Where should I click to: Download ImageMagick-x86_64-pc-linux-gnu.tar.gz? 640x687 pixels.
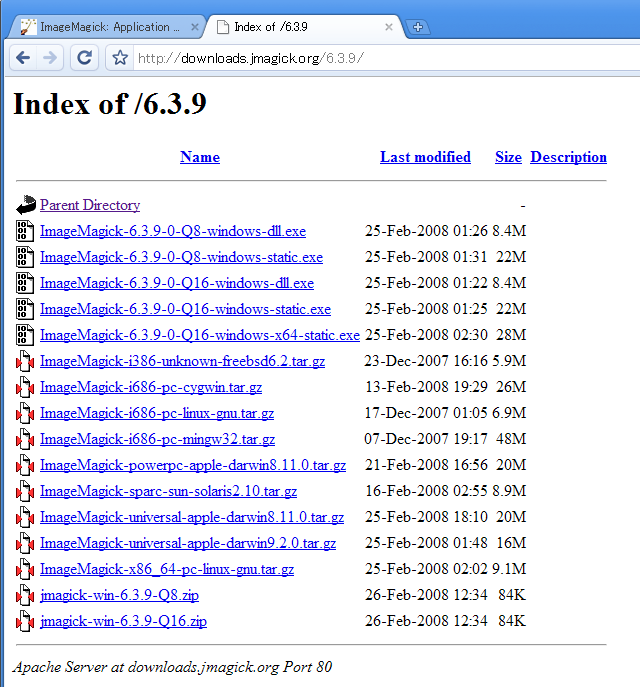(167, 569)
